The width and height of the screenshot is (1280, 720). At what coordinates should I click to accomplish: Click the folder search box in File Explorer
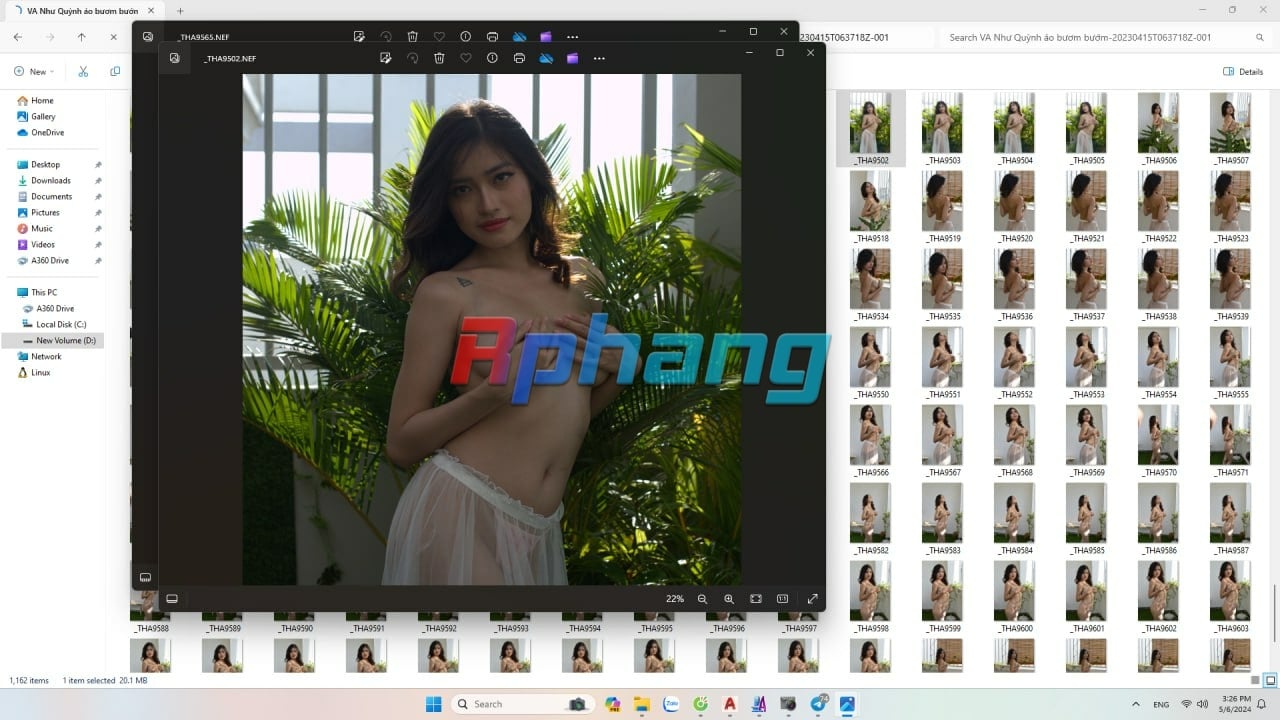pyautogui.click(x=1104, y=37)
